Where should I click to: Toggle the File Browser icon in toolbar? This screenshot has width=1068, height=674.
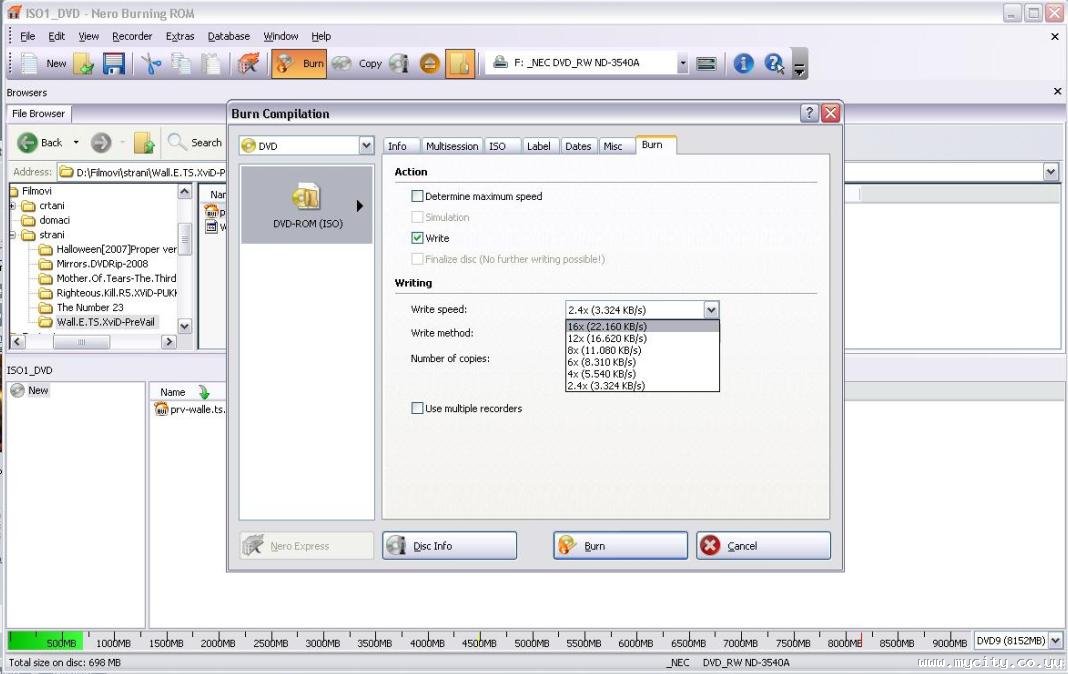(460, 64)
